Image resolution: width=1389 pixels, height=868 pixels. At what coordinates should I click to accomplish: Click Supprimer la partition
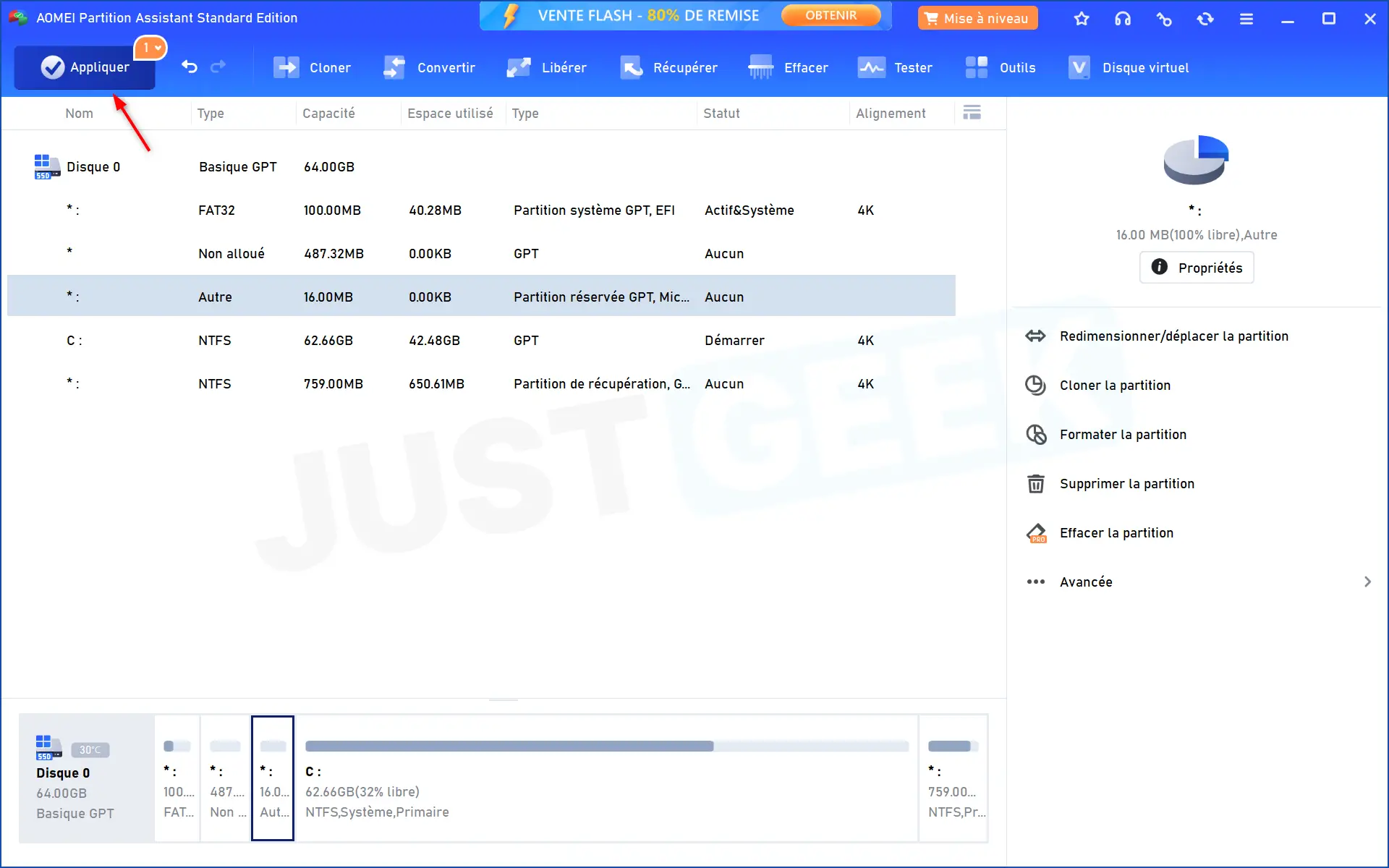point(1127,484)
